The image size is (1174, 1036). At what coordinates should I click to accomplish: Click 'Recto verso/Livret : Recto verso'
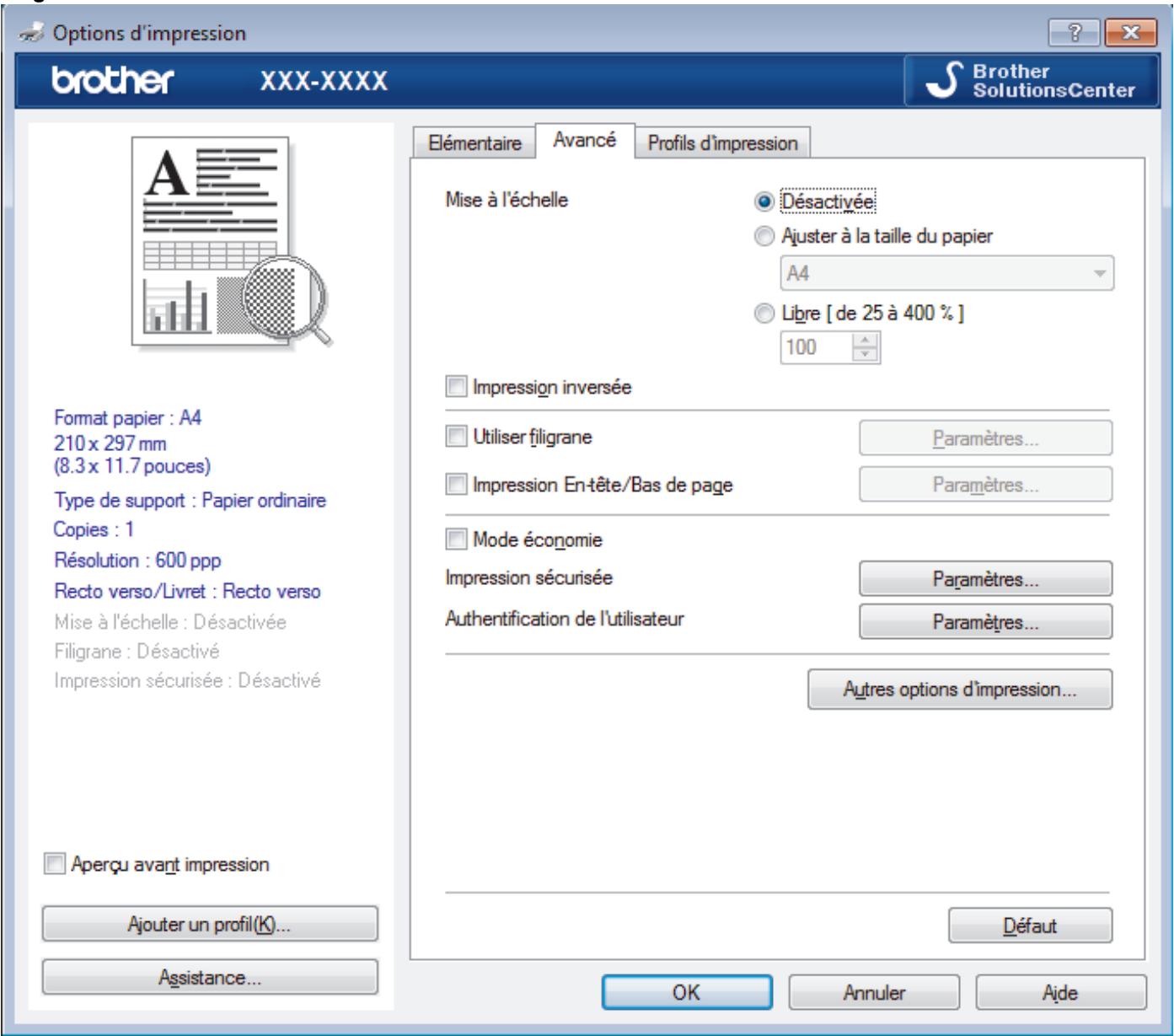point(187,591)
